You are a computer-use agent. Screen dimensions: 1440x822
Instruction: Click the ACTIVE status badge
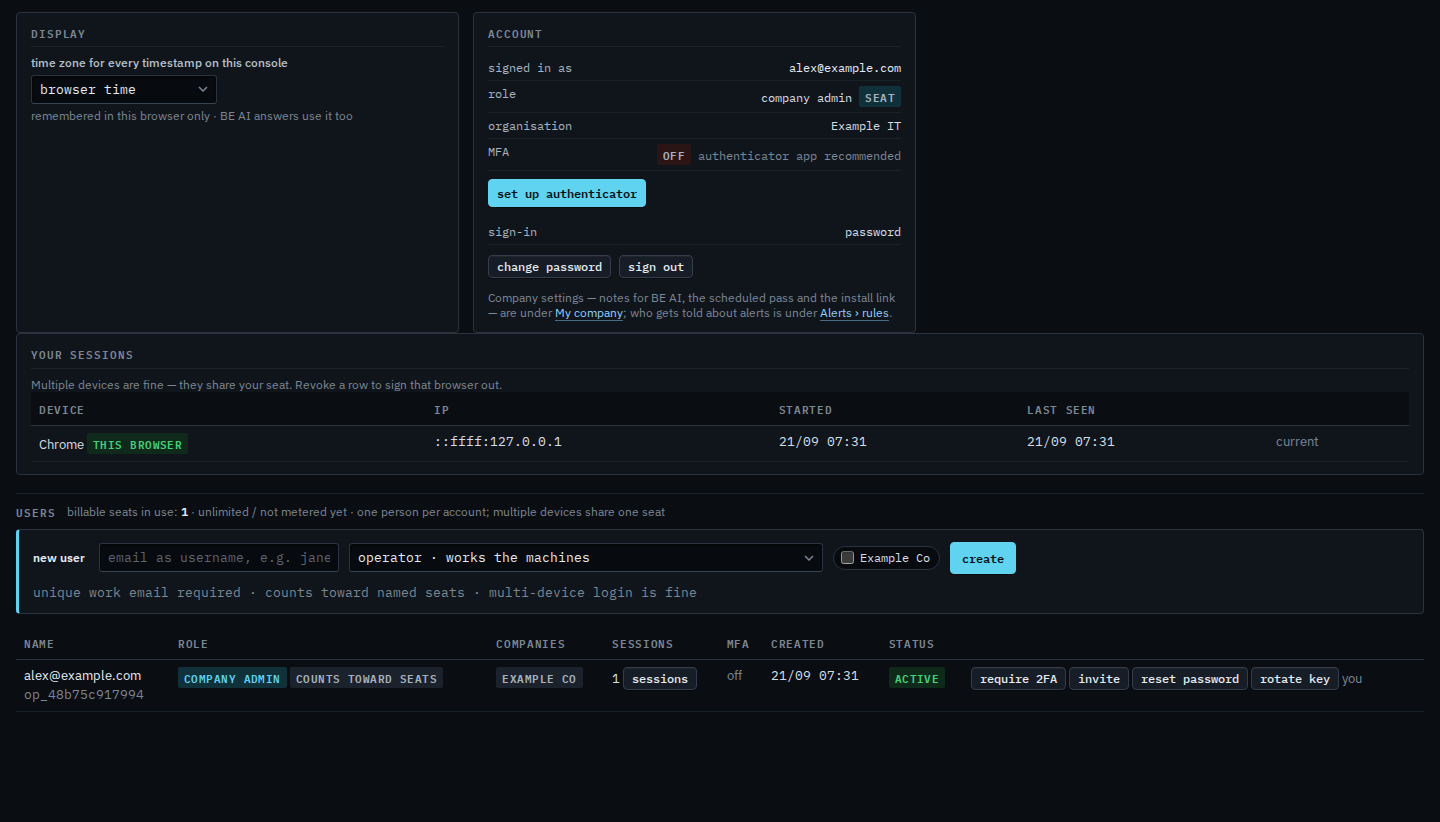(917, 679)
